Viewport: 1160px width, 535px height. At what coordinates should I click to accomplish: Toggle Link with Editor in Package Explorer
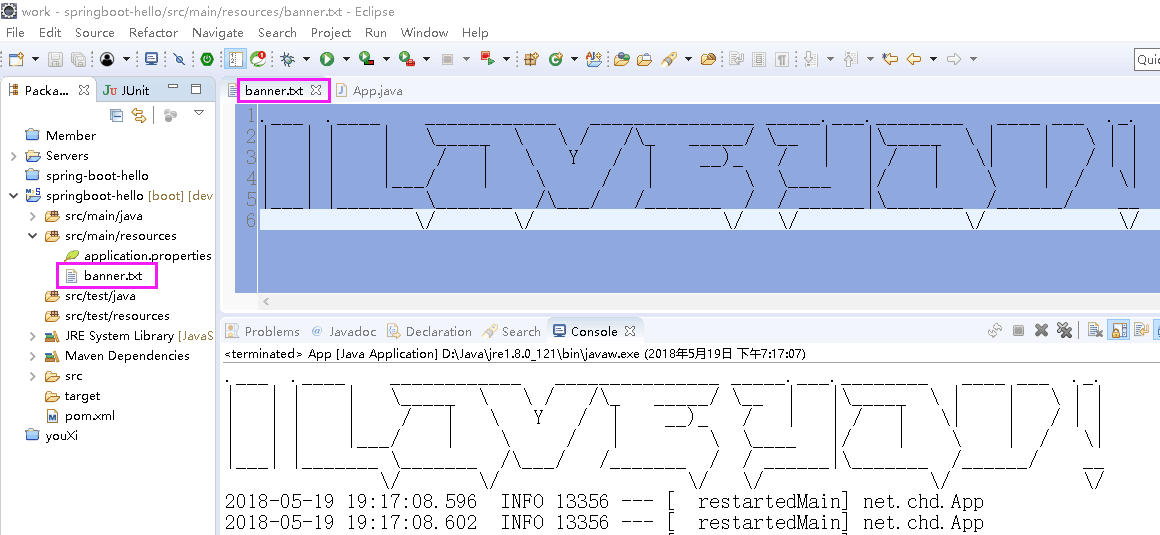pyautogui.click(x=138, y=115)
